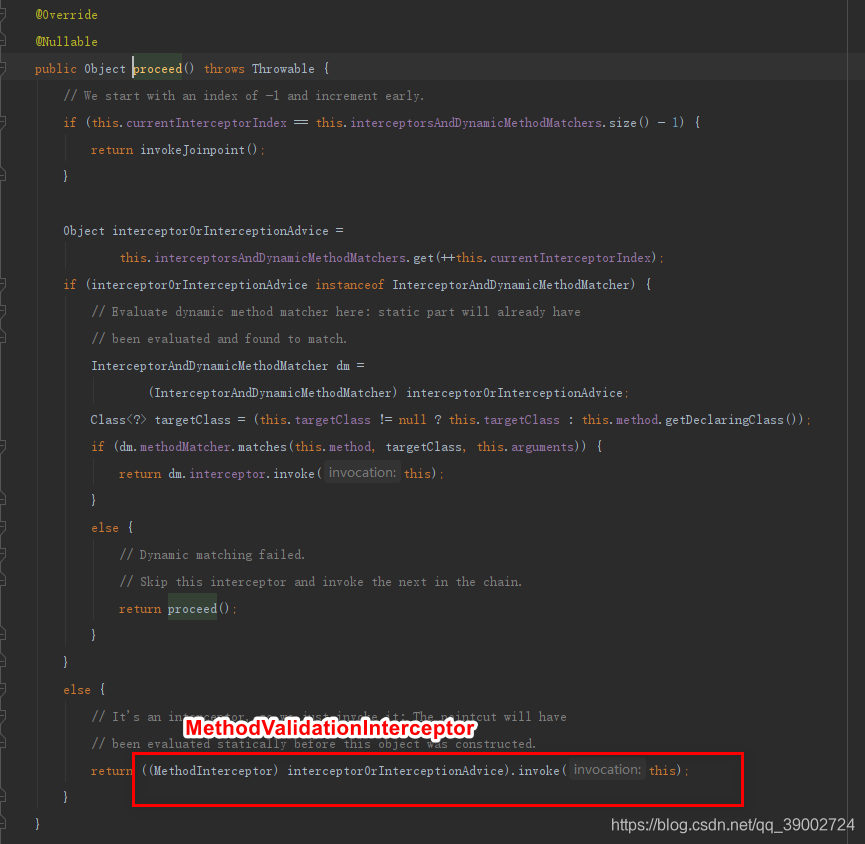Screen dimensions: 865x844
Task: Click the matches method call
Action: tap(263, 447)
